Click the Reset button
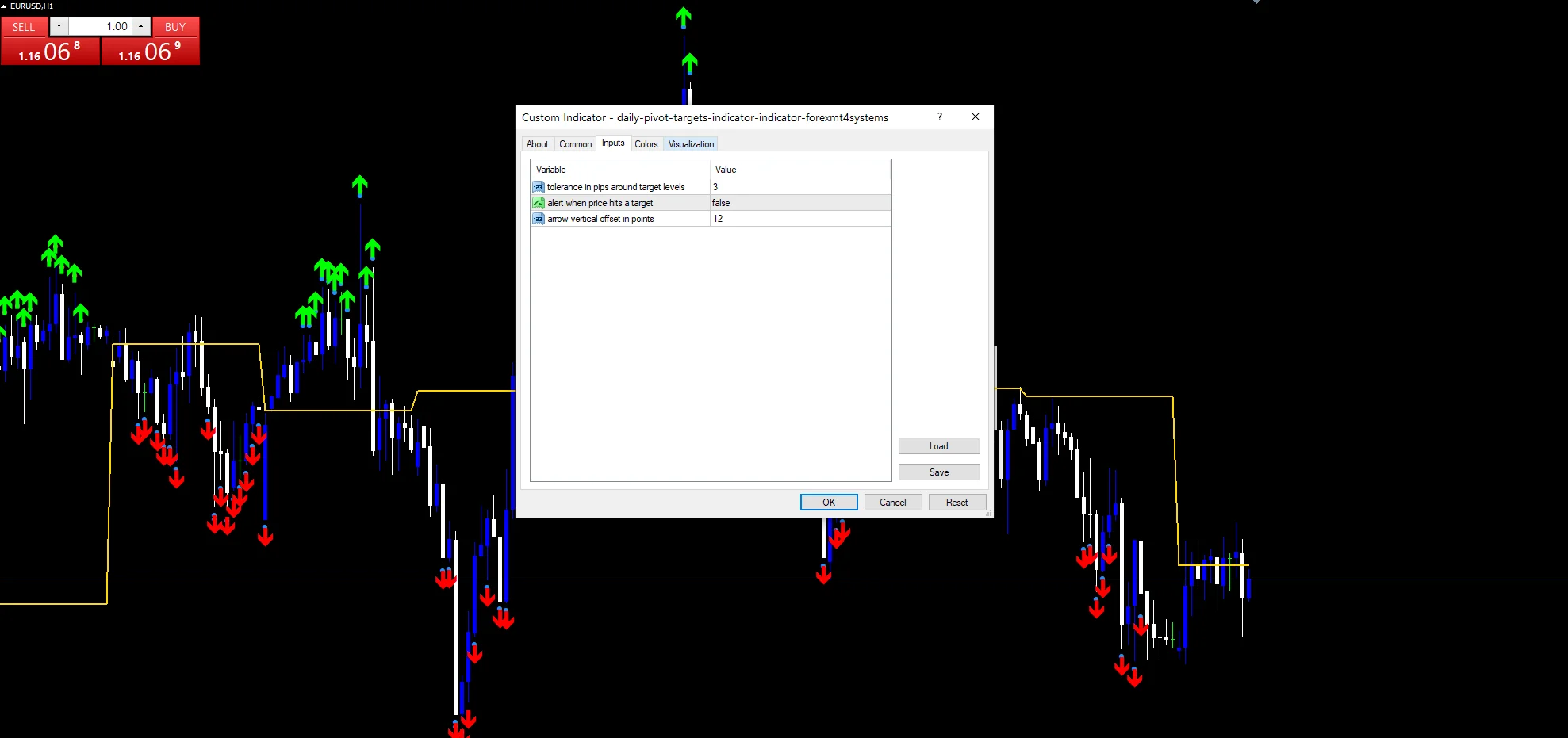The image size is (1568, 738). (x=957, y=503)
